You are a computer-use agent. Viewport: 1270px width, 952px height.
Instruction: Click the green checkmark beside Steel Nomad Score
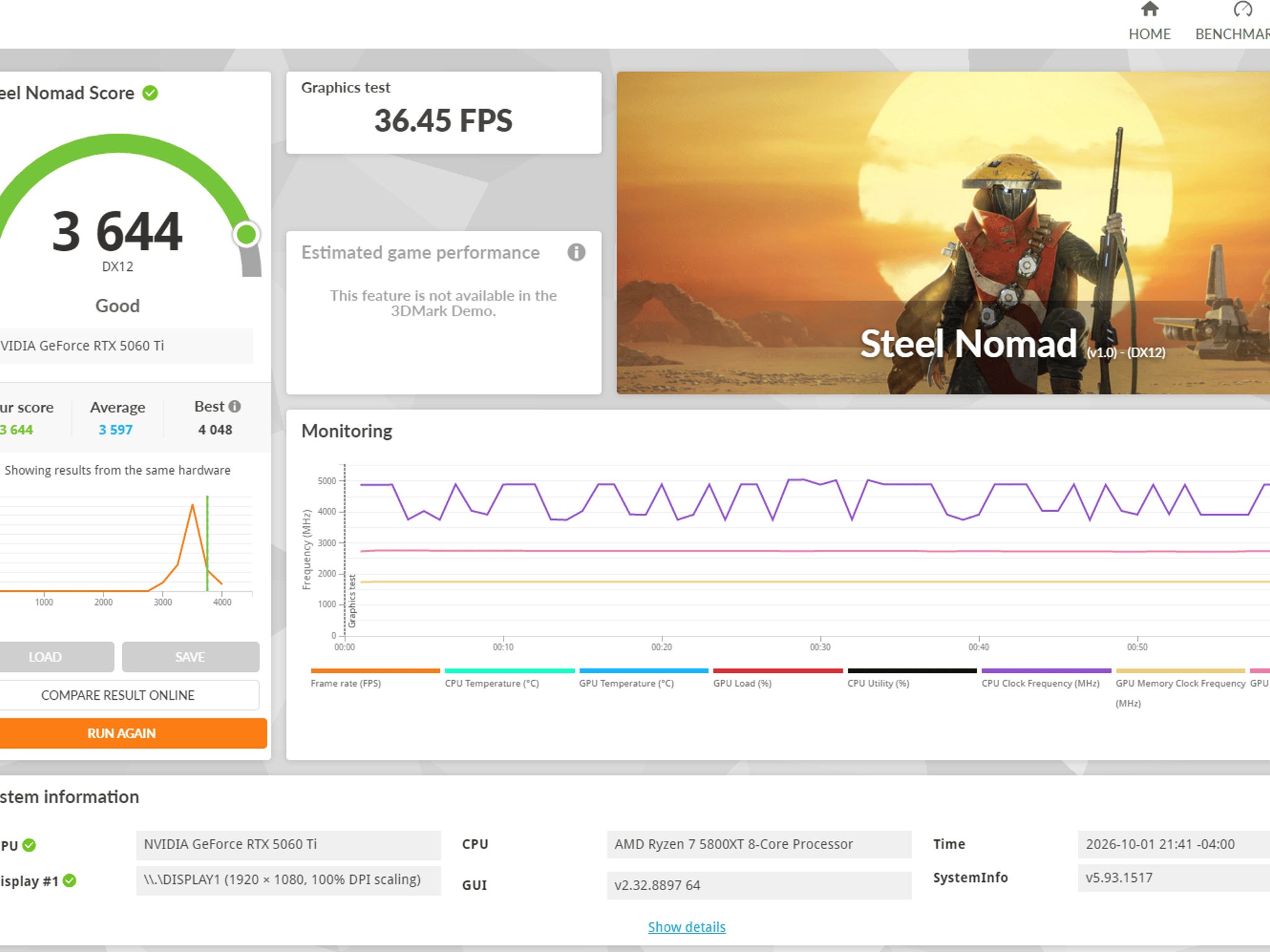pos(150,93)
